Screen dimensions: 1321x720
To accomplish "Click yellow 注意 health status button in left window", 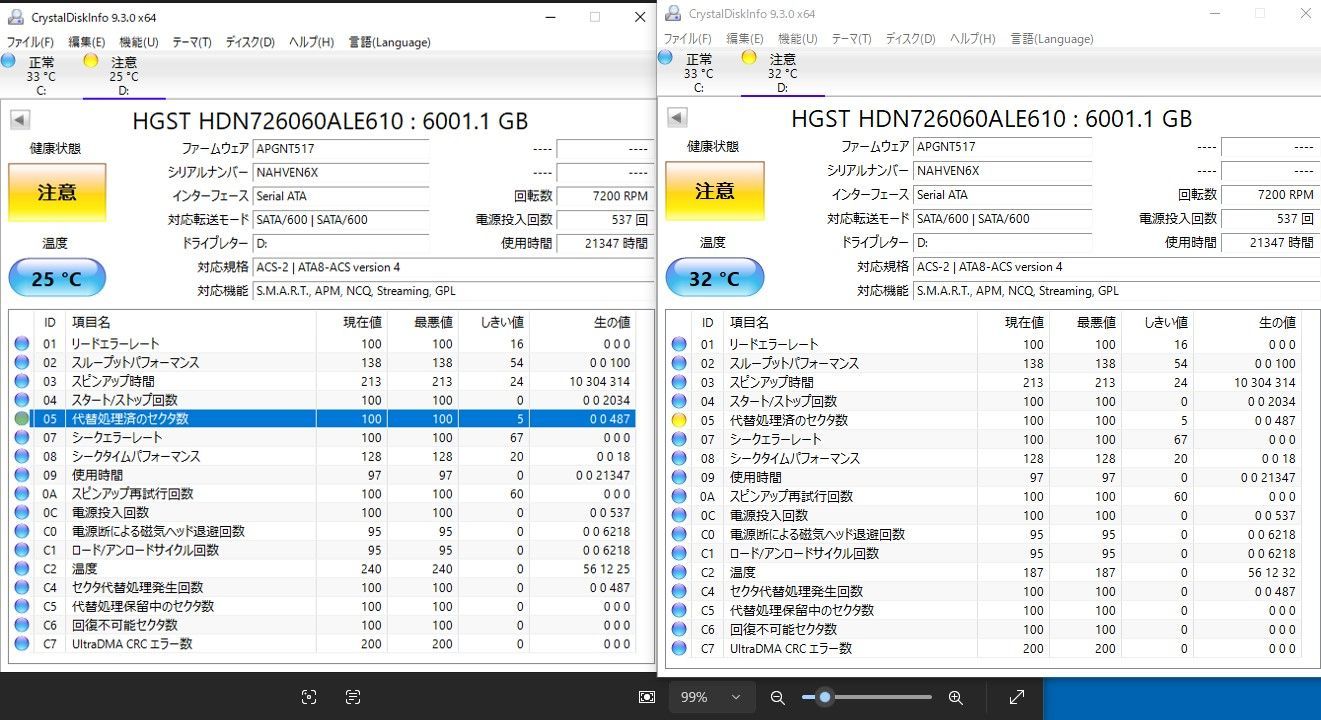I will click(57, 191).
